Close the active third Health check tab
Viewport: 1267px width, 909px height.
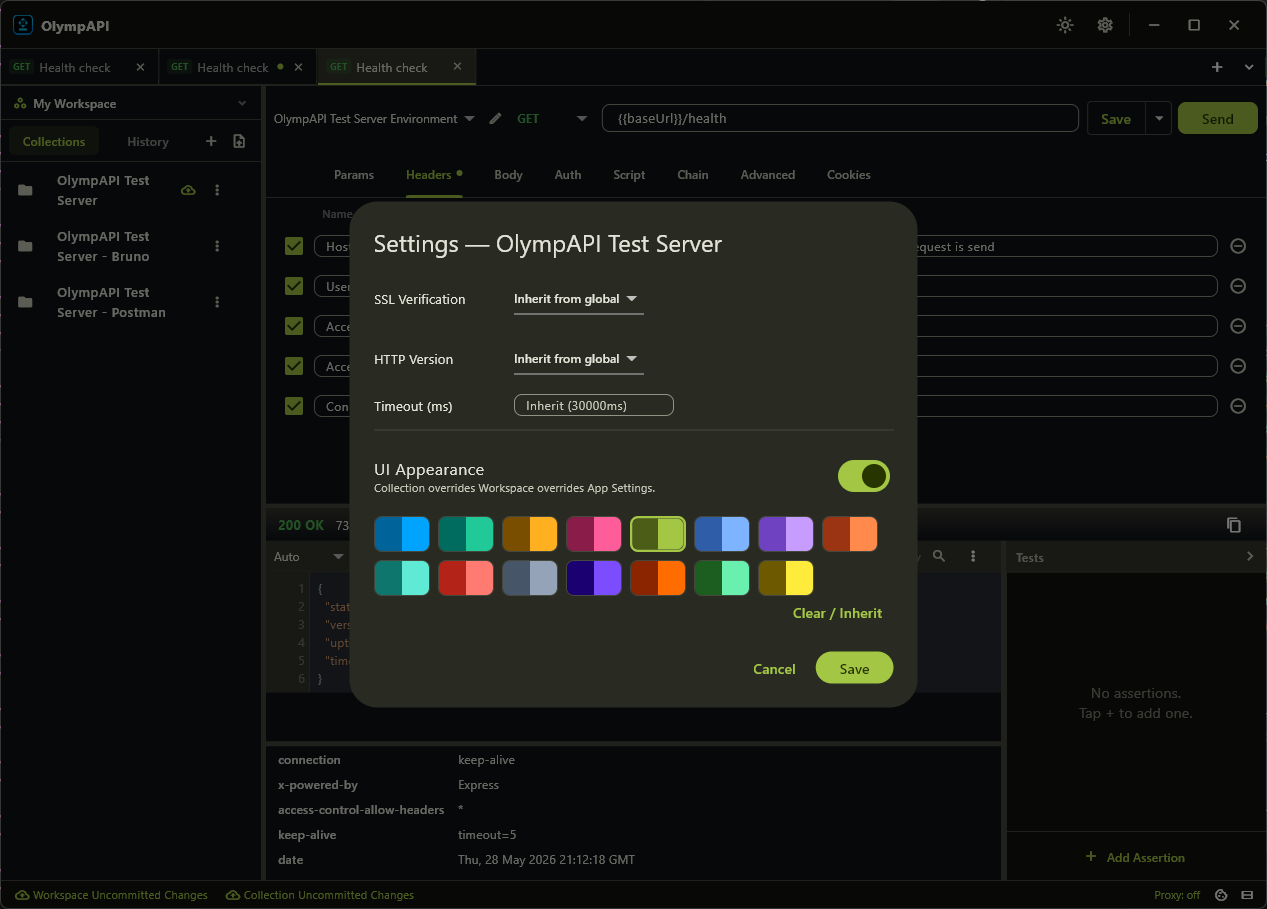click(x=457, y=67)
